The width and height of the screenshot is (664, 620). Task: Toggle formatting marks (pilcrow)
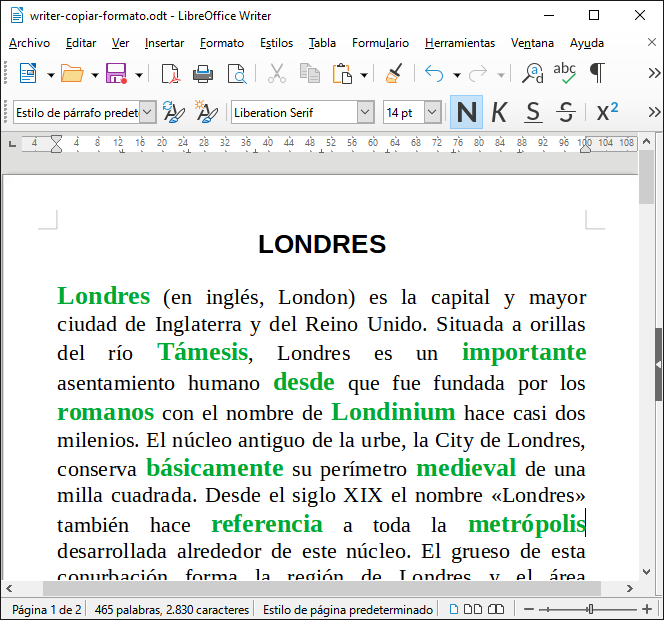tap(597, 73)
